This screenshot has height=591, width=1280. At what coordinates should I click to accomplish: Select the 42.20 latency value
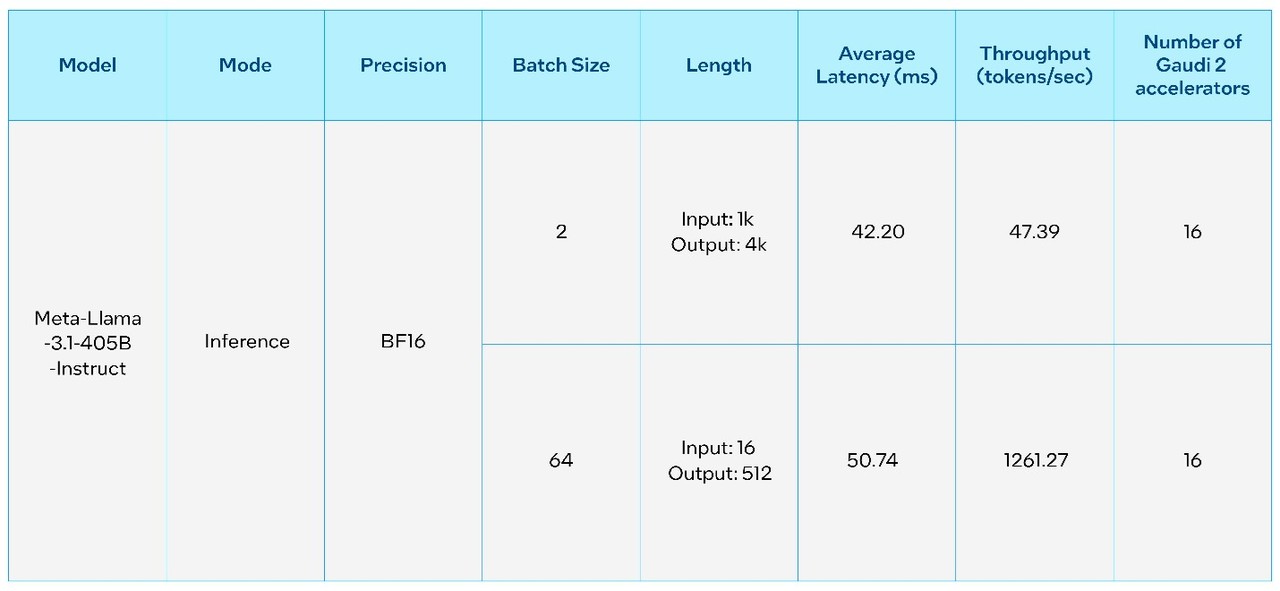click(877, 232)
